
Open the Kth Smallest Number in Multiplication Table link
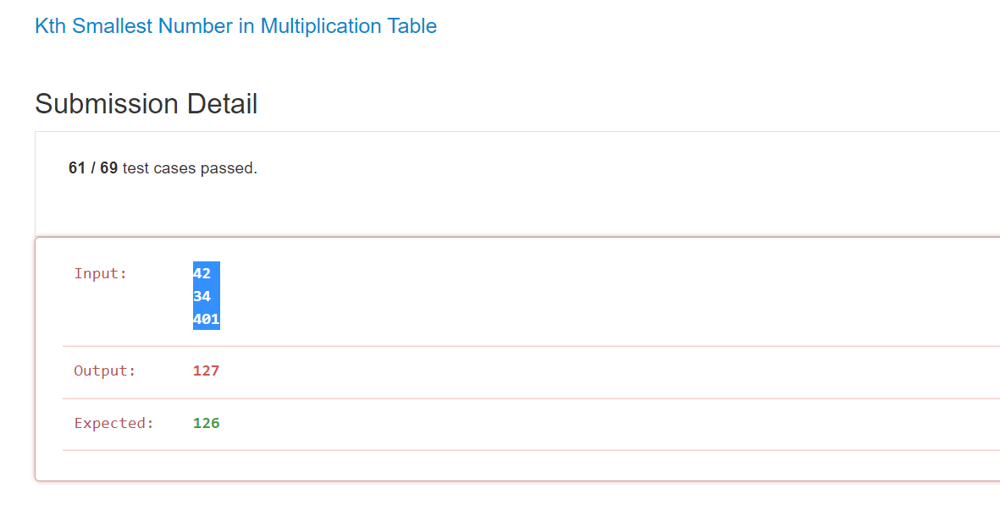pyautogui.click(x=235, y=26)
